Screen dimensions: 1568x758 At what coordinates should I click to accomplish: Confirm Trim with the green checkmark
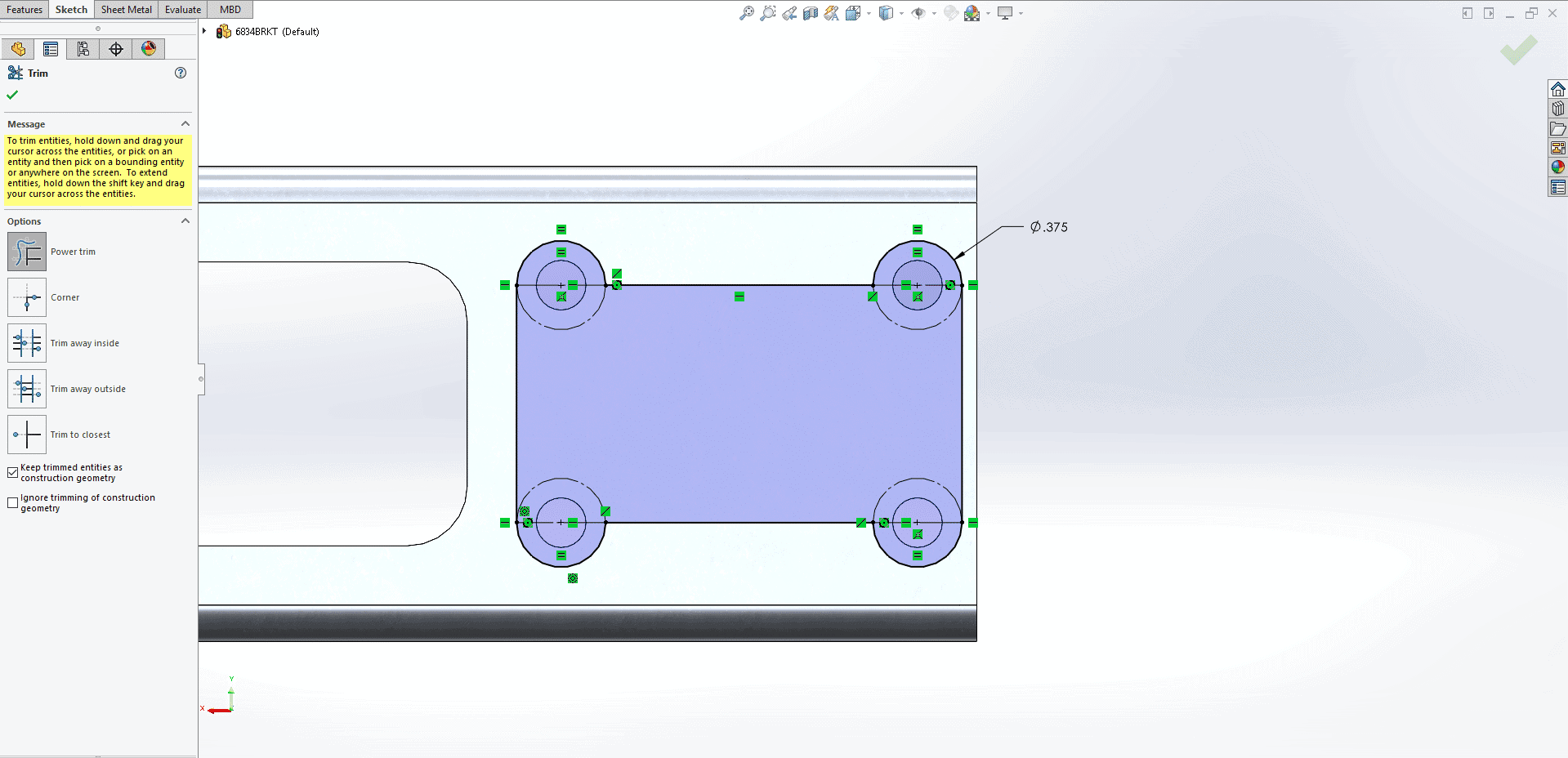pyautogui.click(x=12, y=95)
